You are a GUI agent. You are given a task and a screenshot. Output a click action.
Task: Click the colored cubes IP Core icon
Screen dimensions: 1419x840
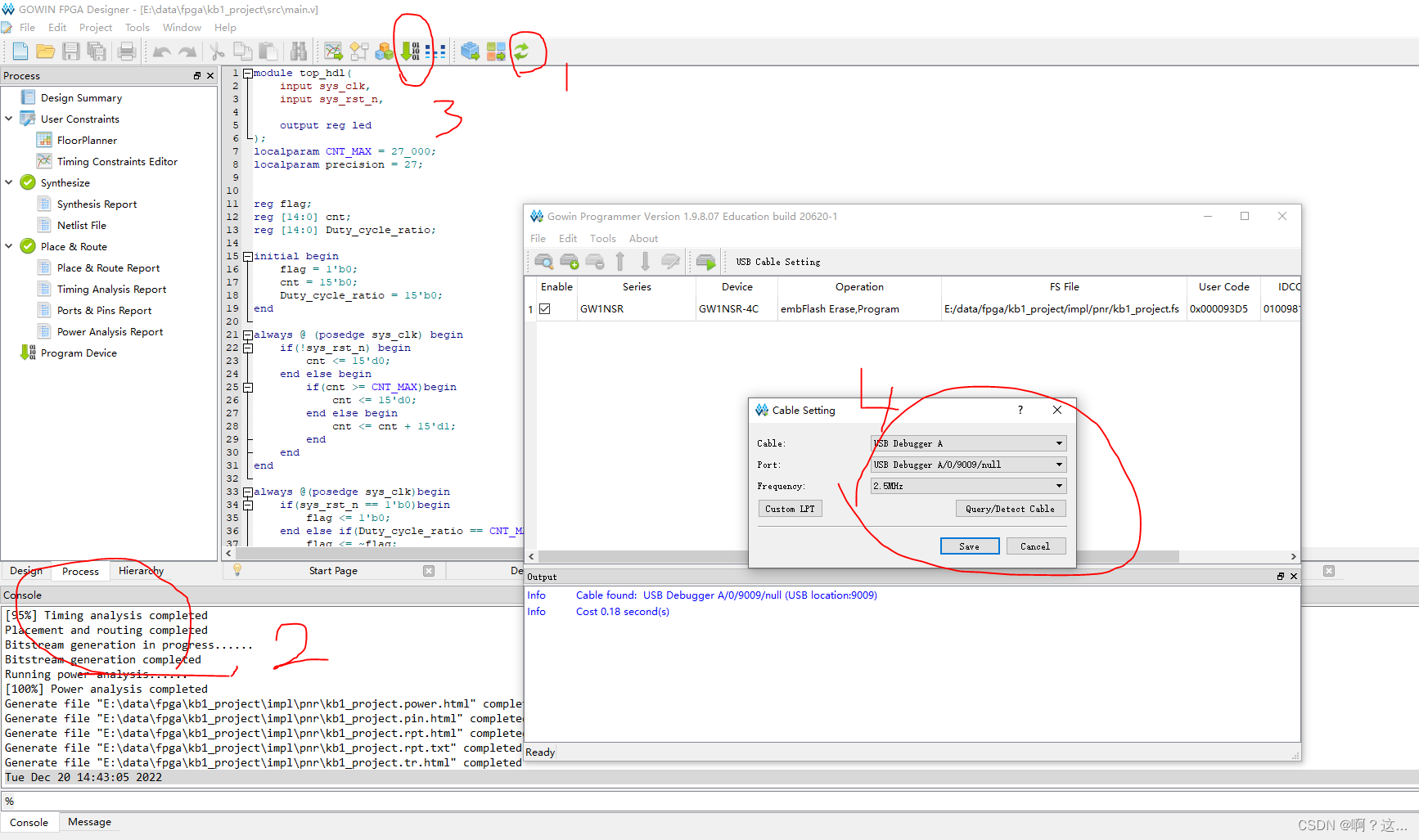pyautogui.click(x=385, y=52)
